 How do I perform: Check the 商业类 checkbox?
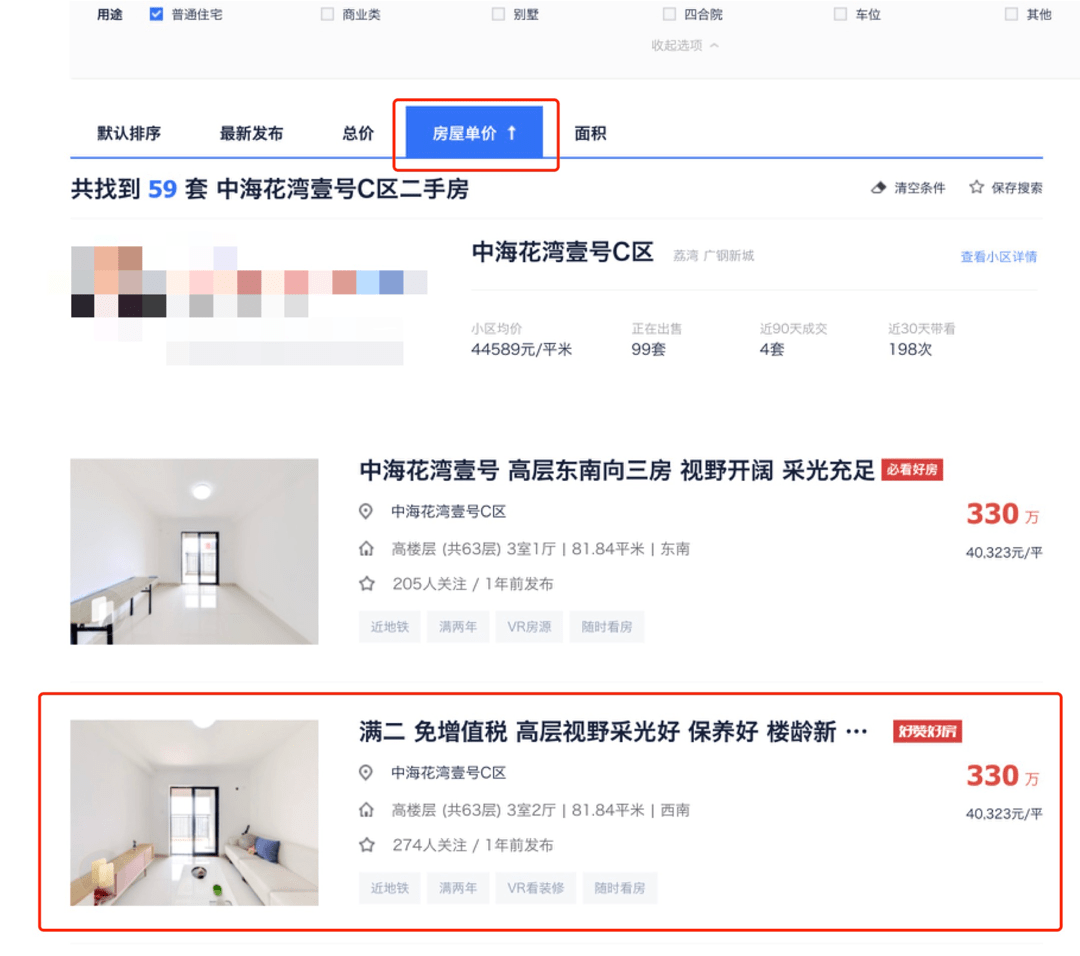pyautogui.click(x=327, y=14)
